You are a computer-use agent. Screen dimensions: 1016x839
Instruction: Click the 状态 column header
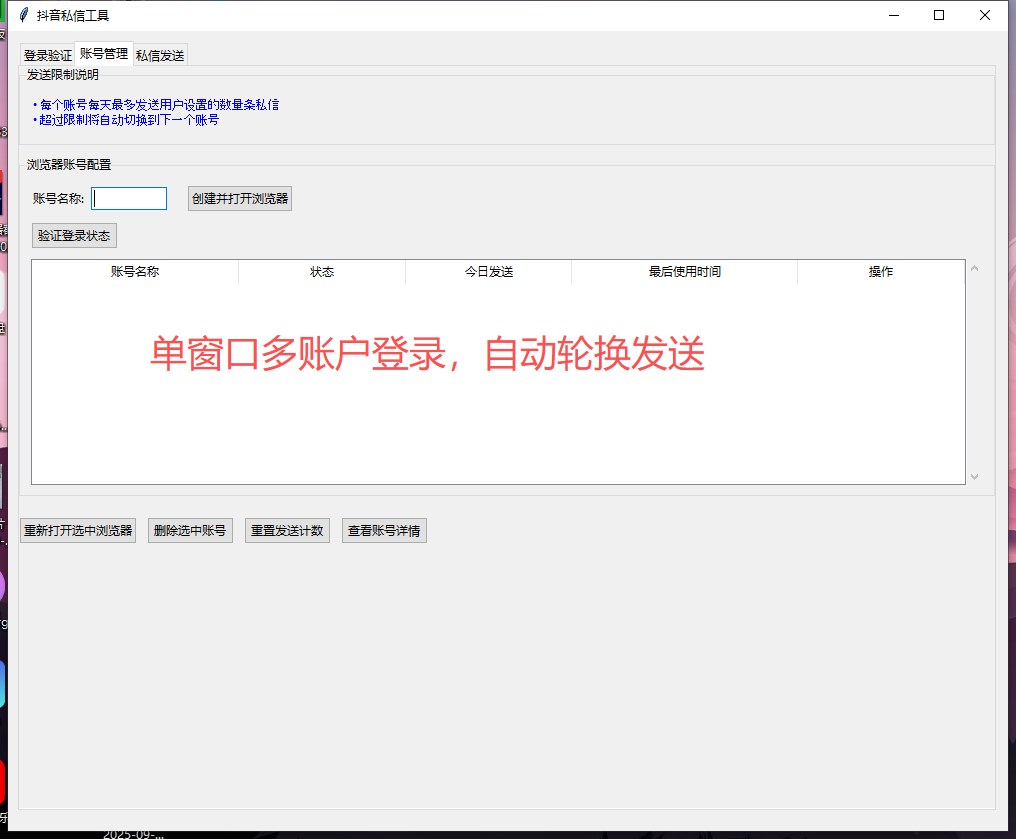pos(322,272)
